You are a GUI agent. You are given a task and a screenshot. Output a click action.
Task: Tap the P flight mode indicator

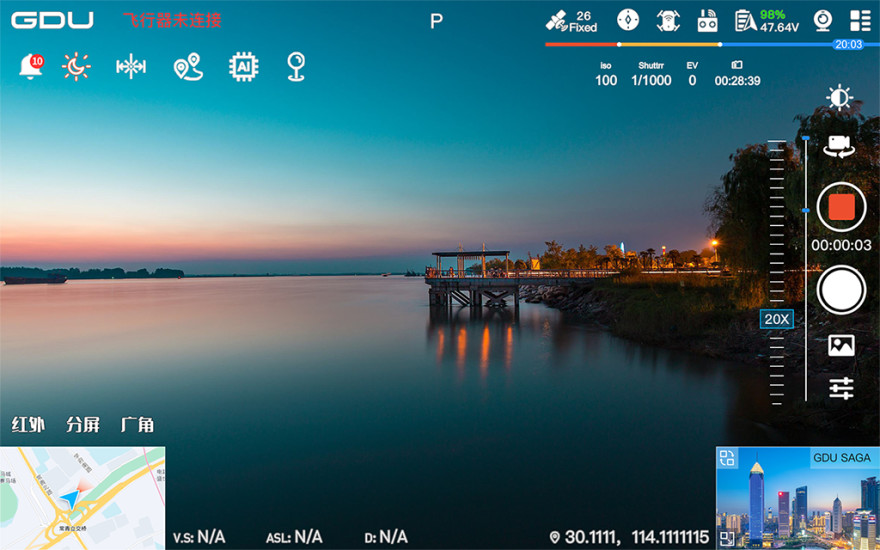(x=436, y=21)
